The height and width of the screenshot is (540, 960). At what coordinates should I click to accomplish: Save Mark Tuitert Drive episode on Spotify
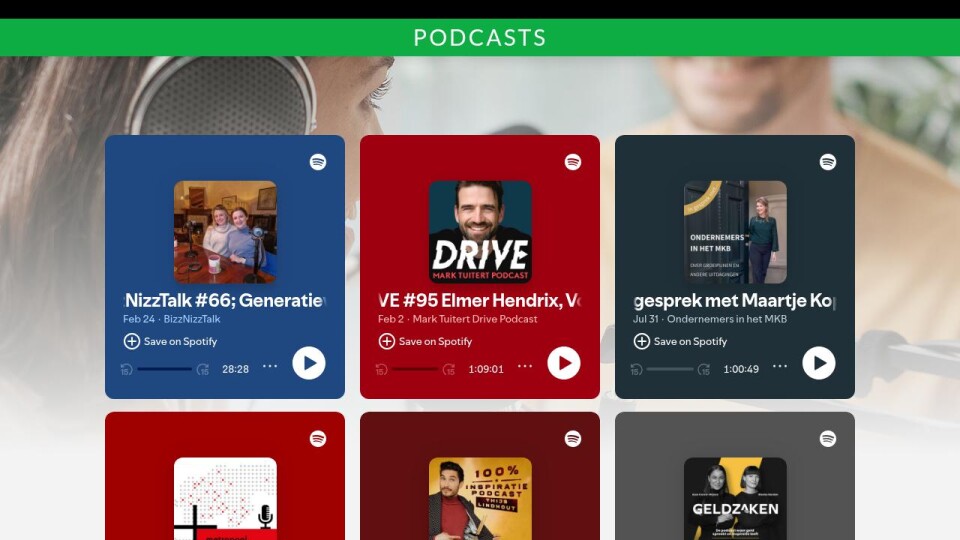(x=426, y=341)
